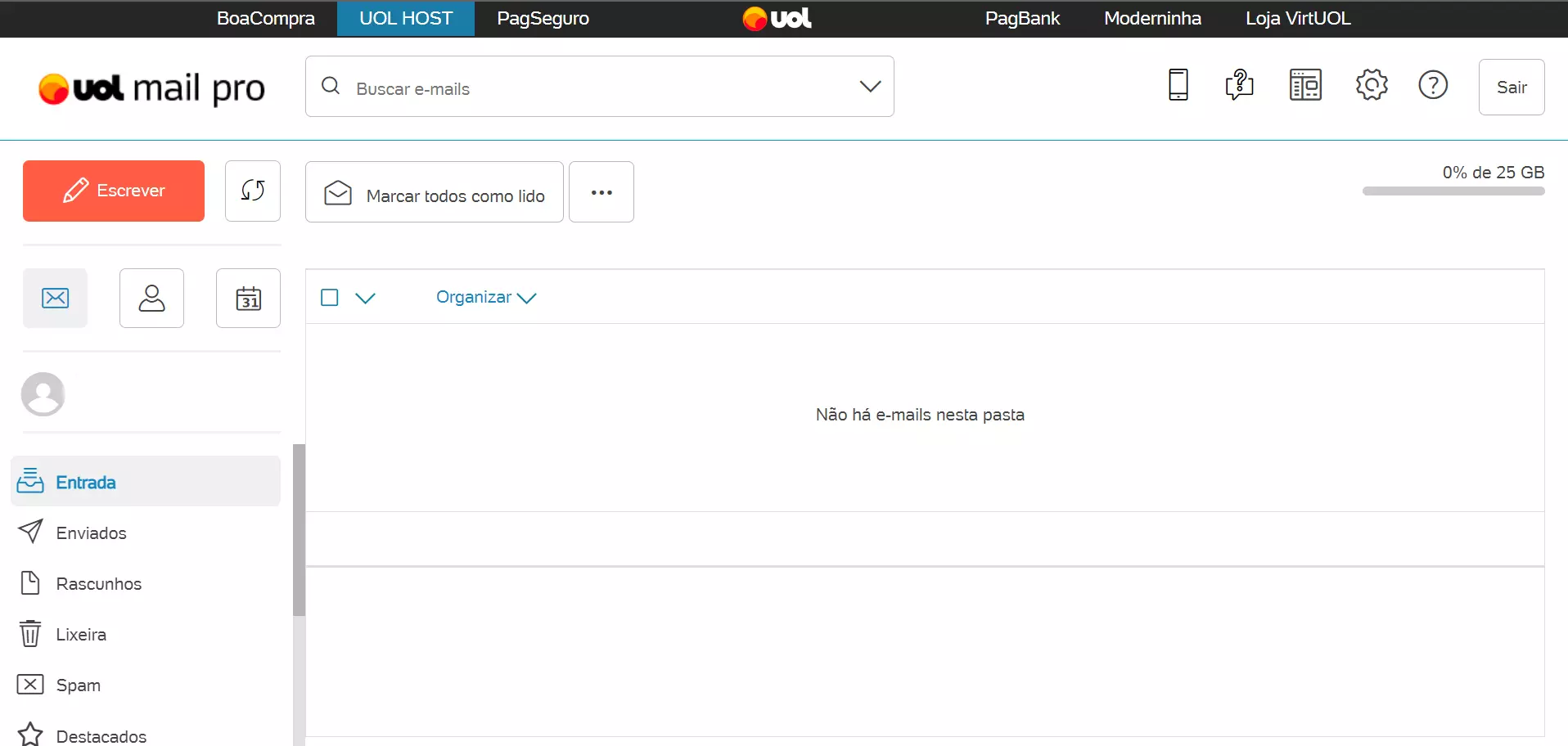Click the Rascunhos document icon
Screen dimensions: 1568x746
pos(30,583)
